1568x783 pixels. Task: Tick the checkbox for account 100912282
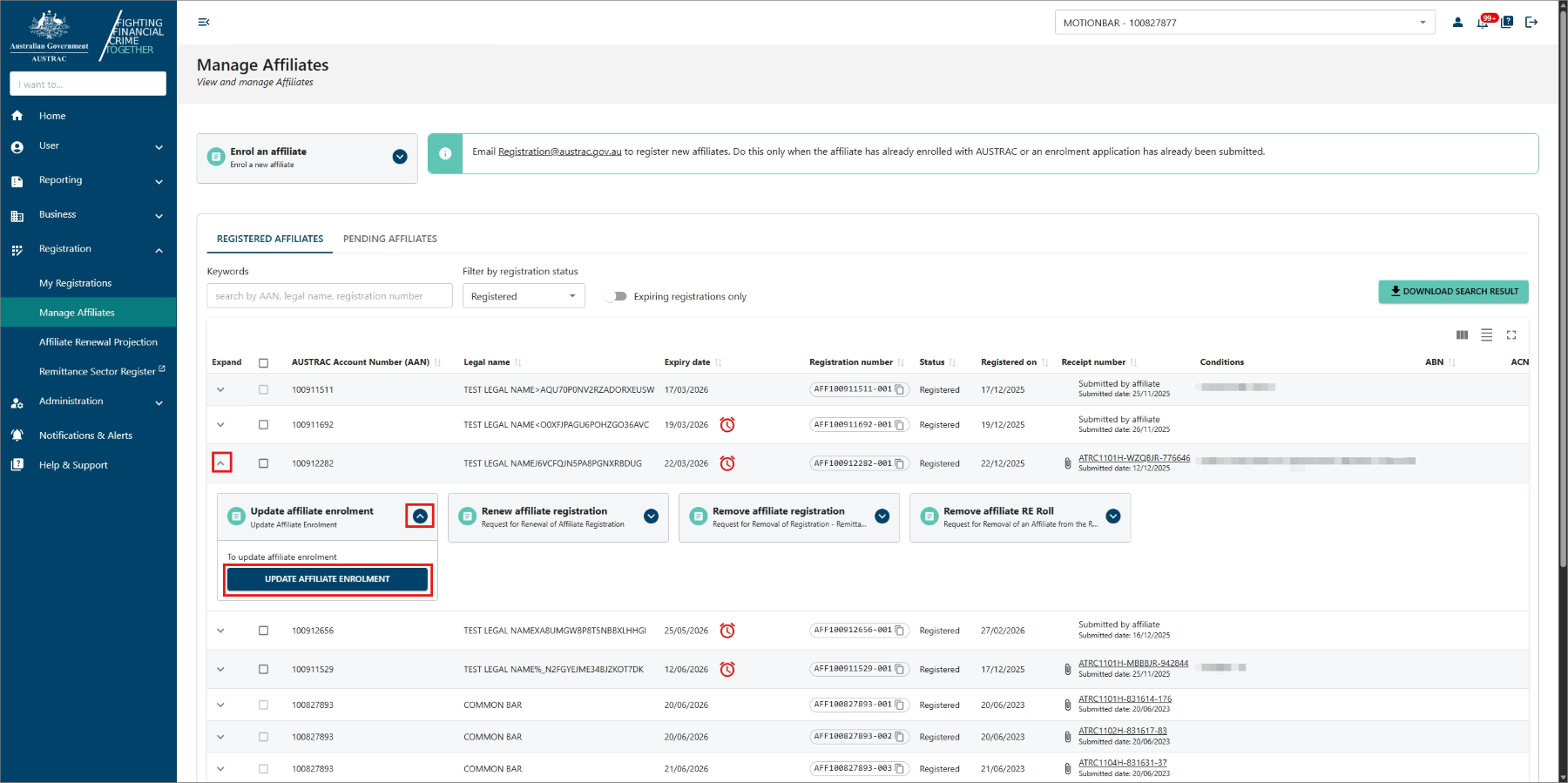pos(263,463)
